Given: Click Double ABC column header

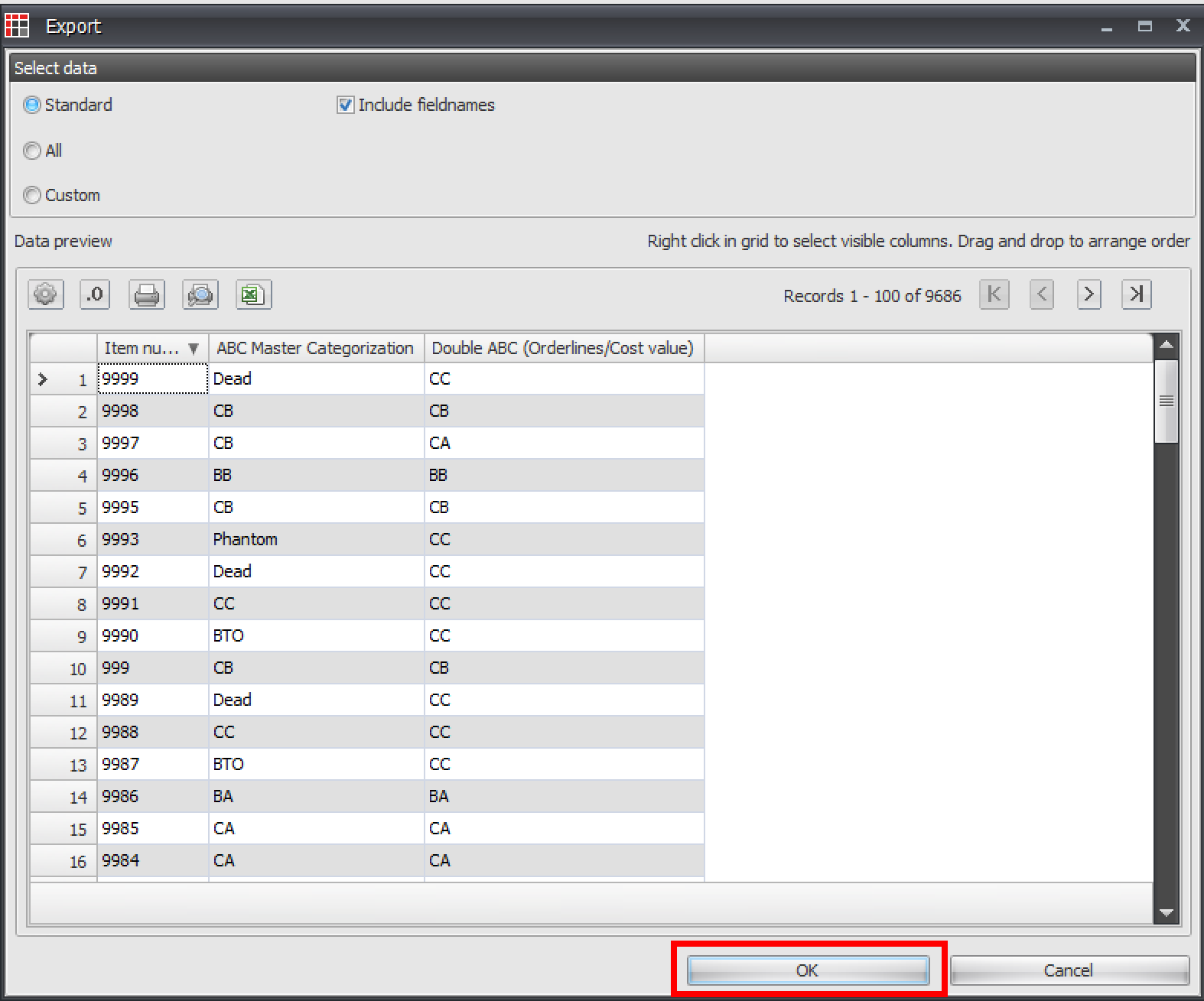Looking at the screenshot, I should pos(564,348).
